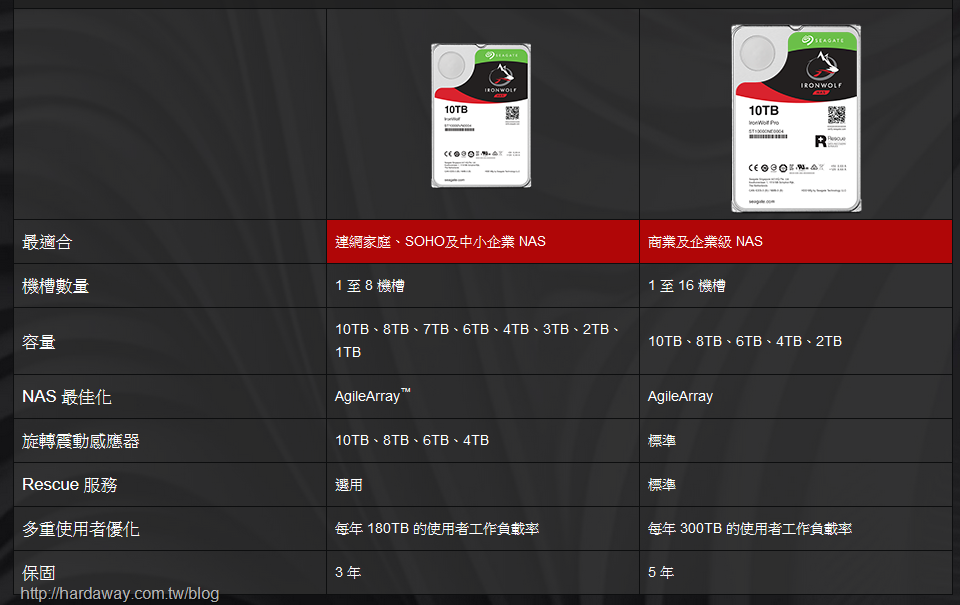Click '每年 180TB 的使用者工作負載率' cell
960x605 pixels.
click(483, 529)
